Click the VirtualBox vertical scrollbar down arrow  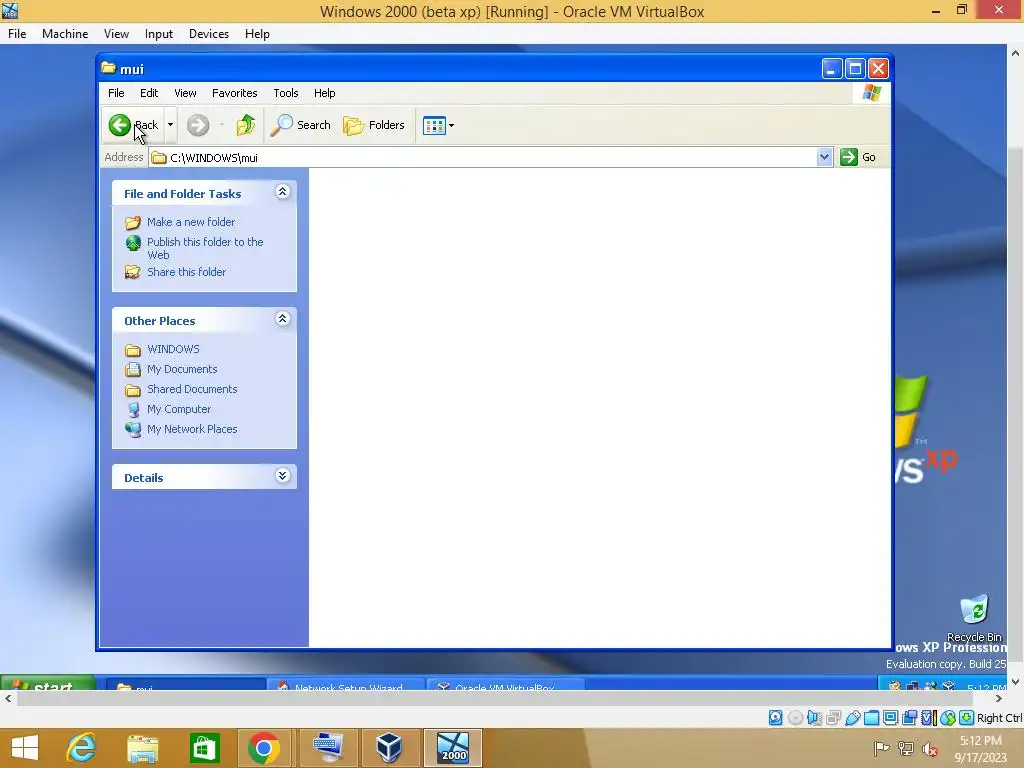click(x=1015, y=682)
